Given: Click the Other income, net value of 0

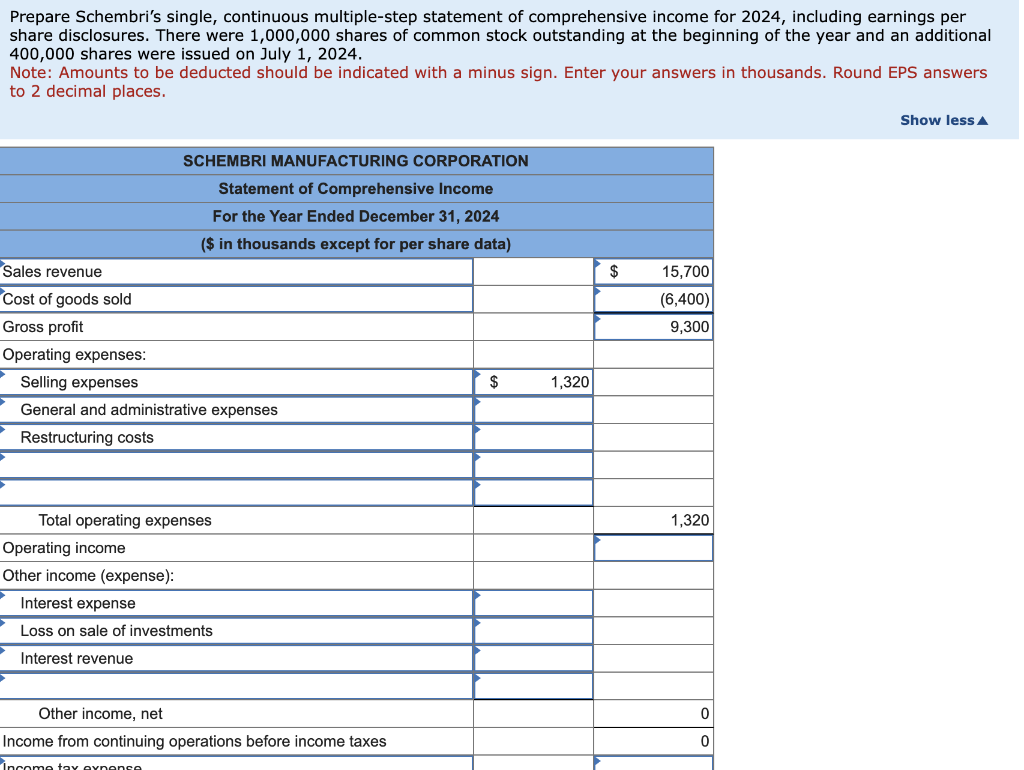Looking at the screenshot, I should (x=655, y=713).
